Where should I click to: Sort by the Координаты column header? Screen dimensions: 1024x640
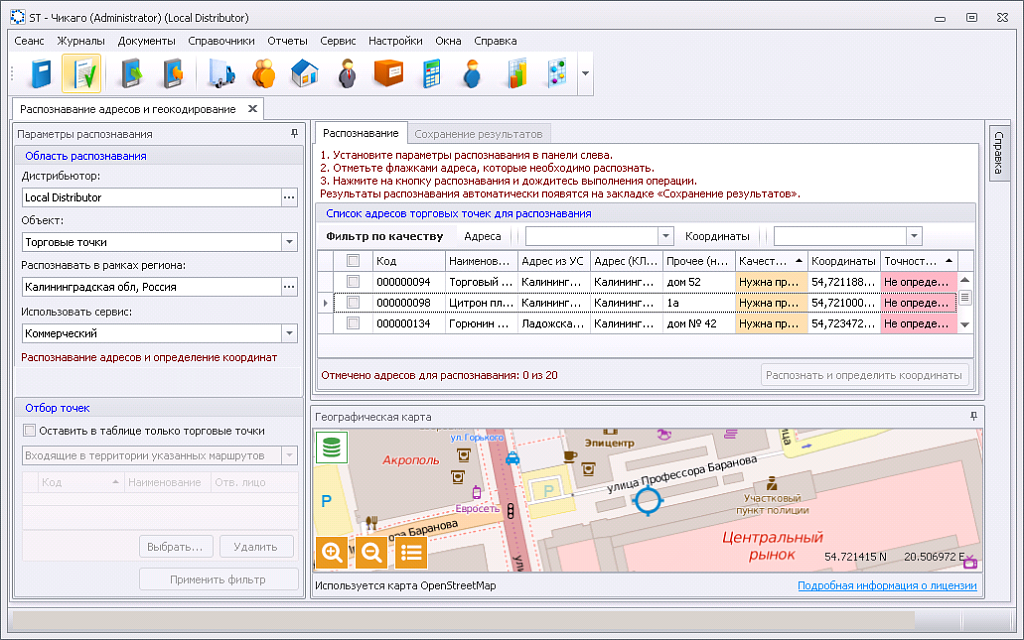click(x=844, y=261)
